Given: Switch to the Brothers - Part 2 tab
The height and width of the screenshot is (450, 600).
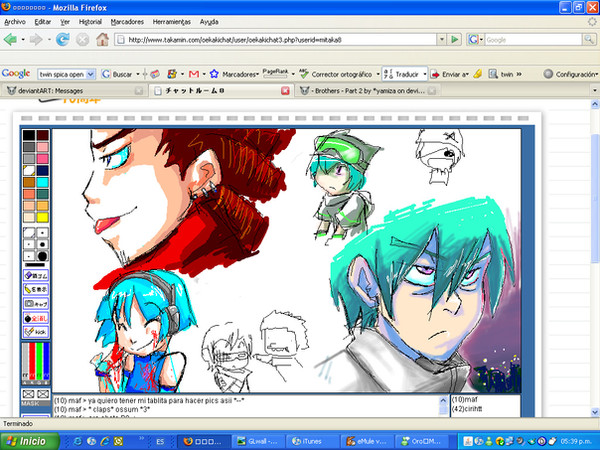Looking at the screenshot, I should pyautogui.click(x=369, y=91).
